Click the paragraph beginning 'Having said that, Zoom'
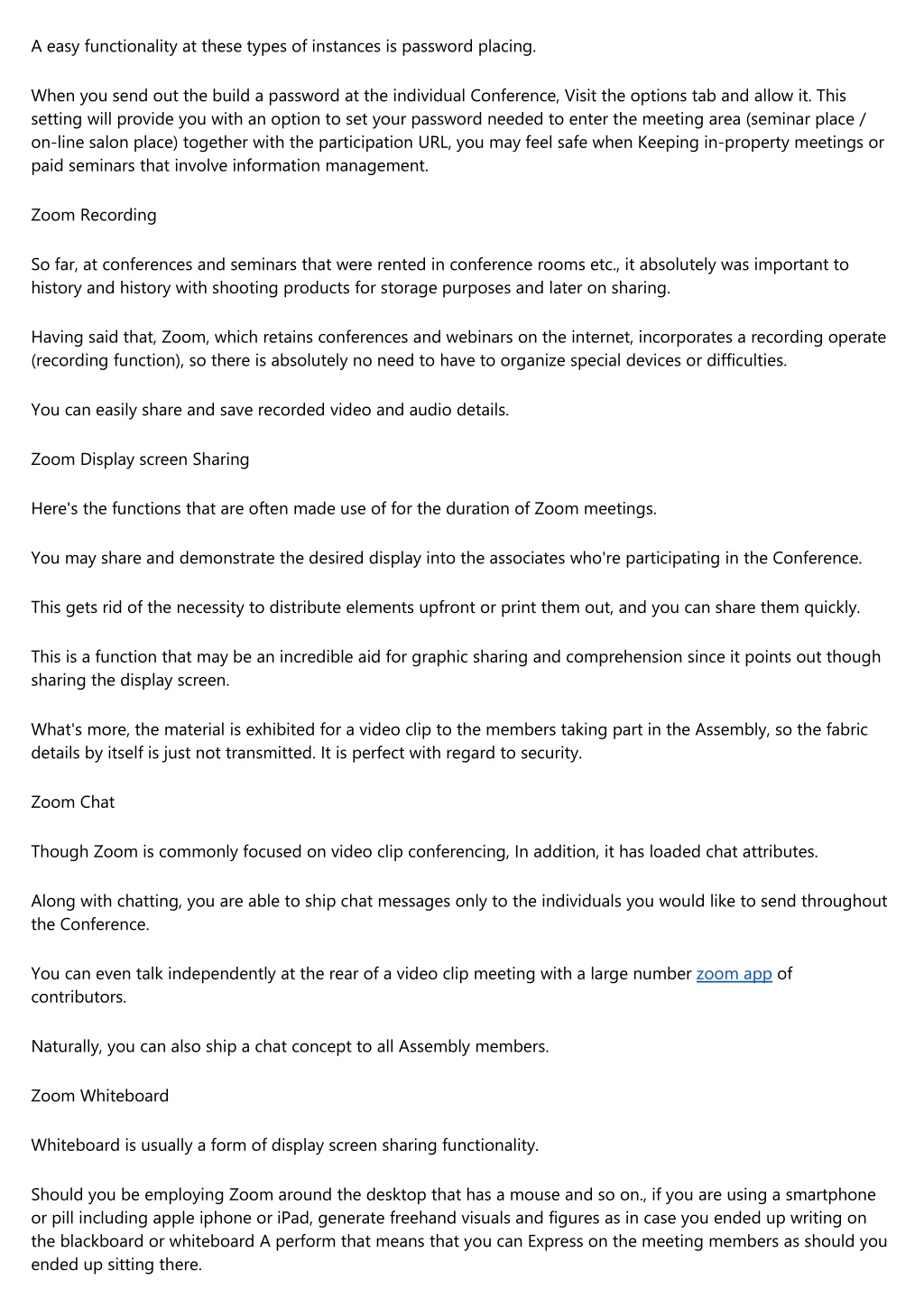This screenshot has height=1308, width=924. coord(458,348)
